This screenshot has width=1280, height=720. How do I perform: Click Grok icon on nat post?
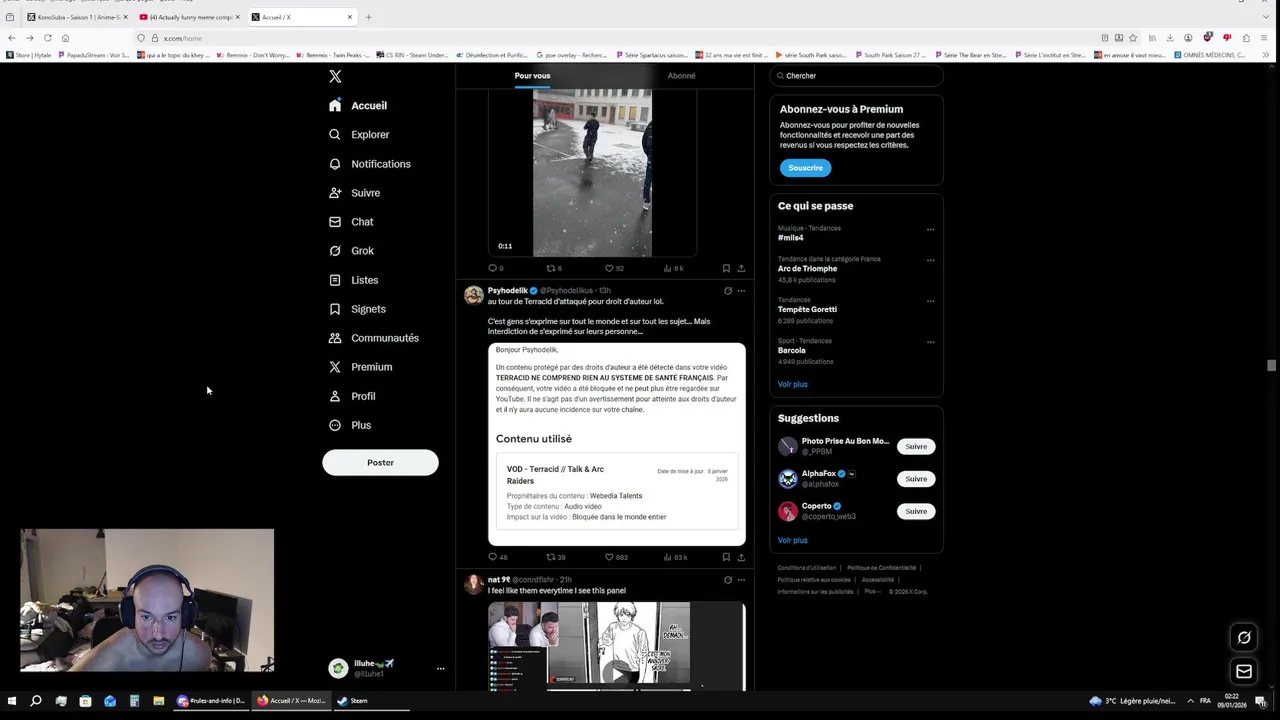point(727,580)
